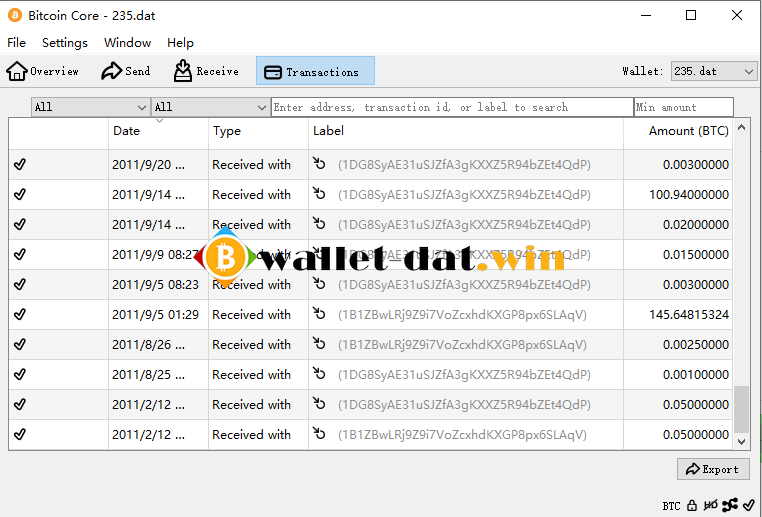Export the transaction list

[713, 469]
